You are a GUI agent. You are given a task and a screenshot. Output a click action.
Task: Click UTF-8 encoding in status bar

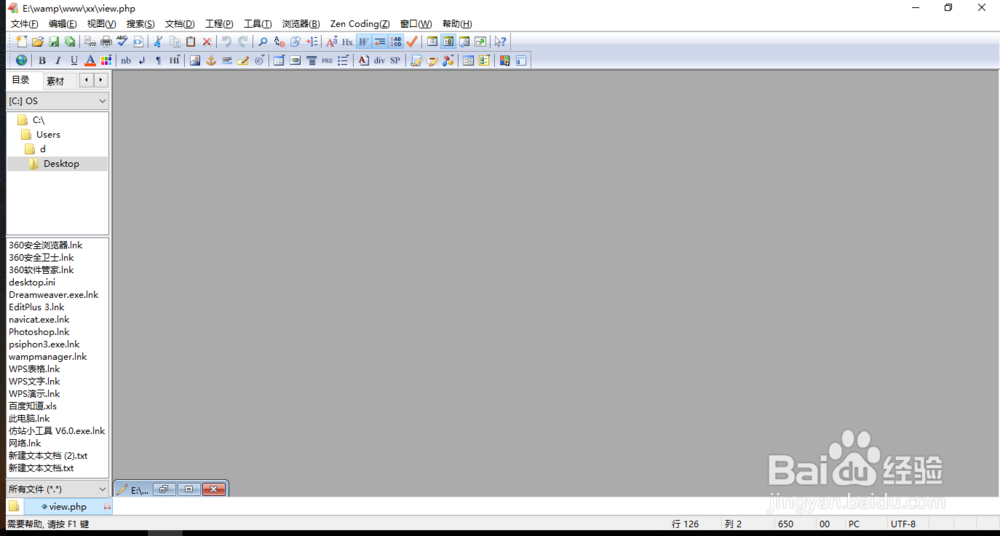903,524
